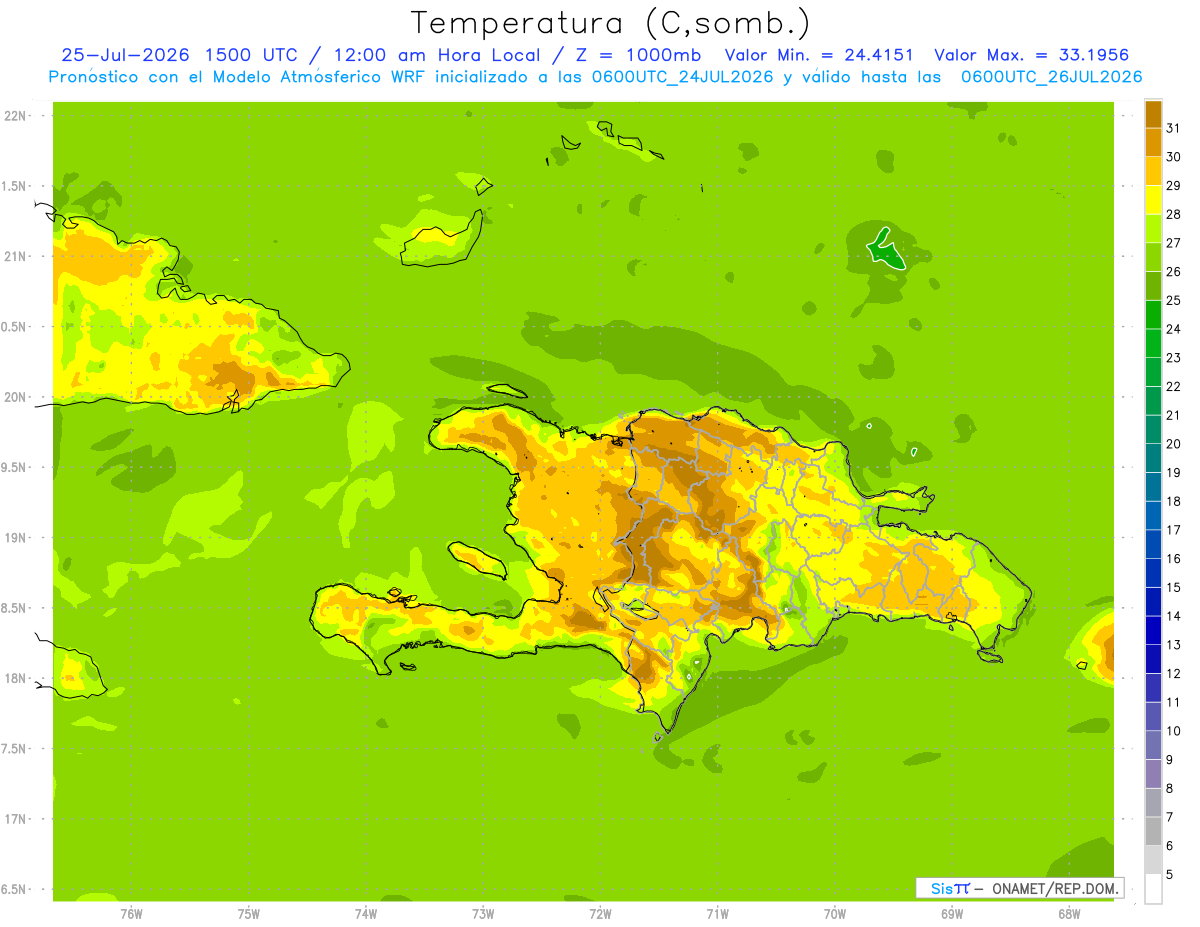Click the legend value 5 label
Image resolution: width=1200 pixels, height=927 pixels.
[x=1170, y=874]
